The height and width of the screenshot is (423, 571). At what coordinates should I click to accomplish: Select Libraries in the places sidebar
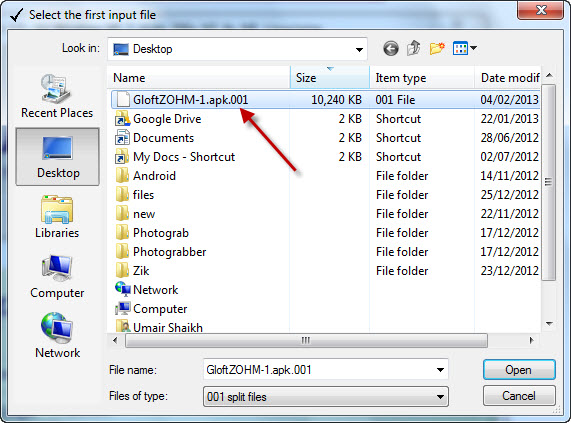click(x=57, y=217)
